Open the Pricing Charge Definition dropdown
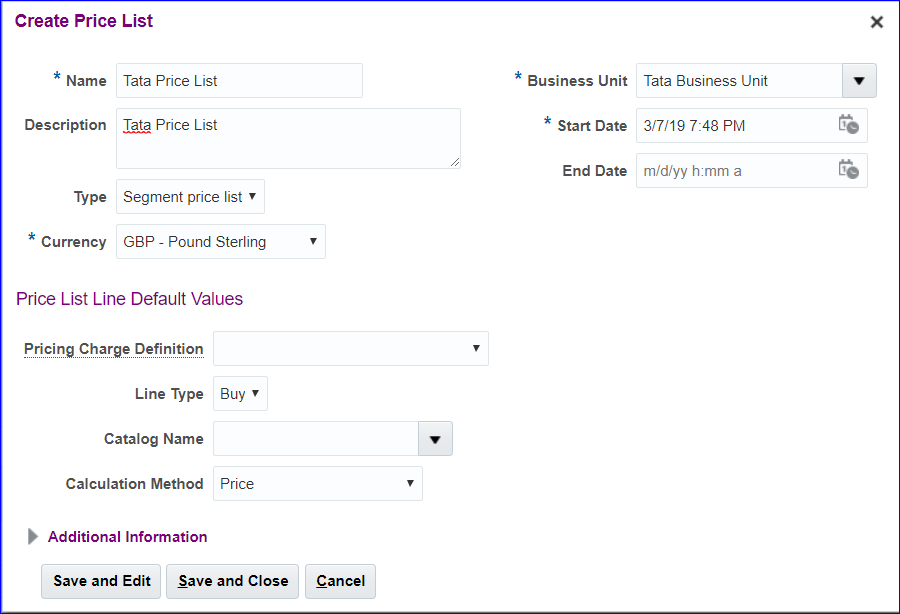 click(x=350, y=349)
